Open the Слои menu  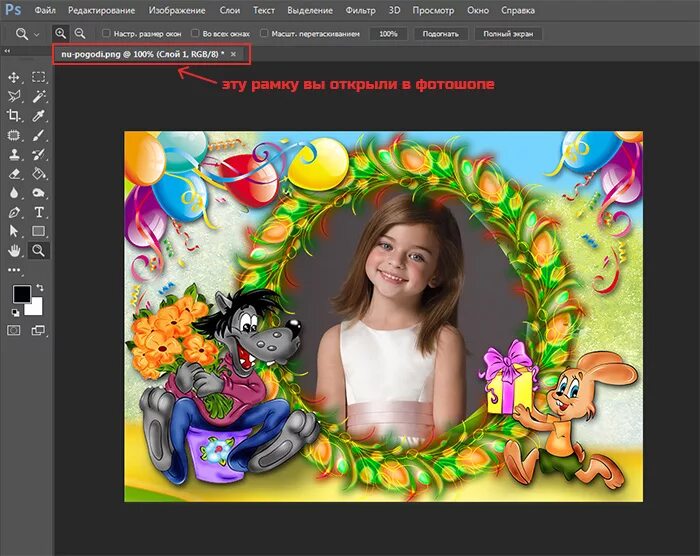pyautogui.click(x=230, y=10)
